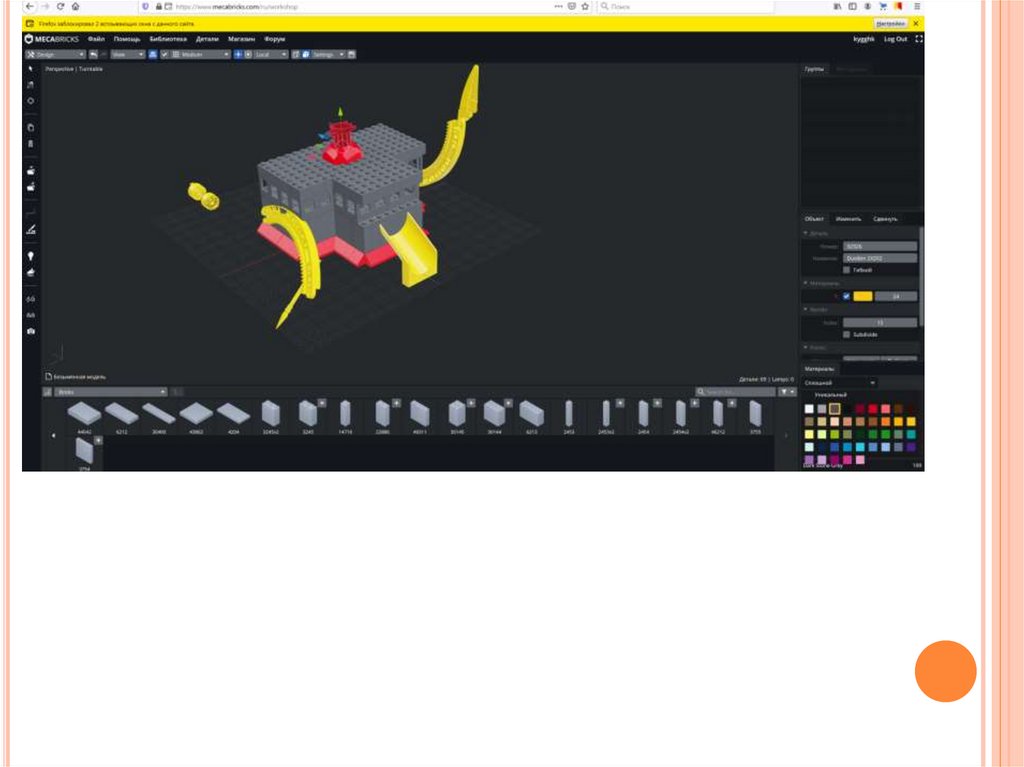The height and width of the screenshot is (767, 1024).
Task: Toggle the checkmark button before Medium dropdown
Action: click(165, 54)
